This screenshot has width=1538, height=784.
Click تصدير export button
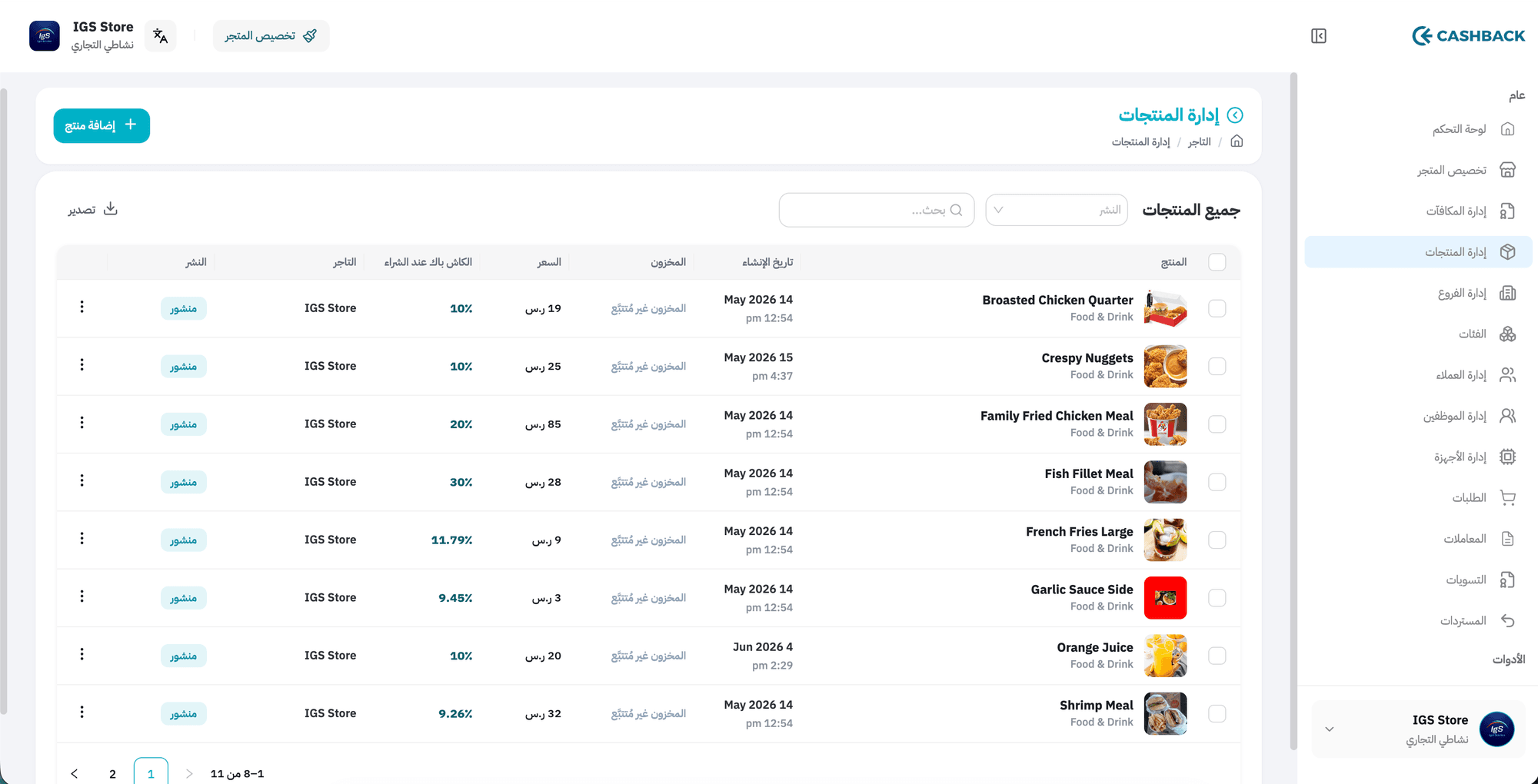[93, 209]
